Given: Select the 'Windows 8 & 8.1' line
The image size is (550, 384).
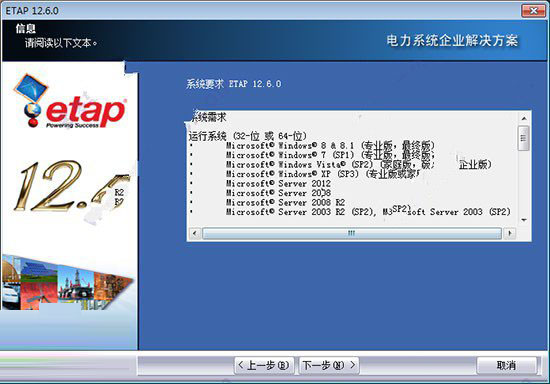Looking at the screenshot, I should (330, 145).
